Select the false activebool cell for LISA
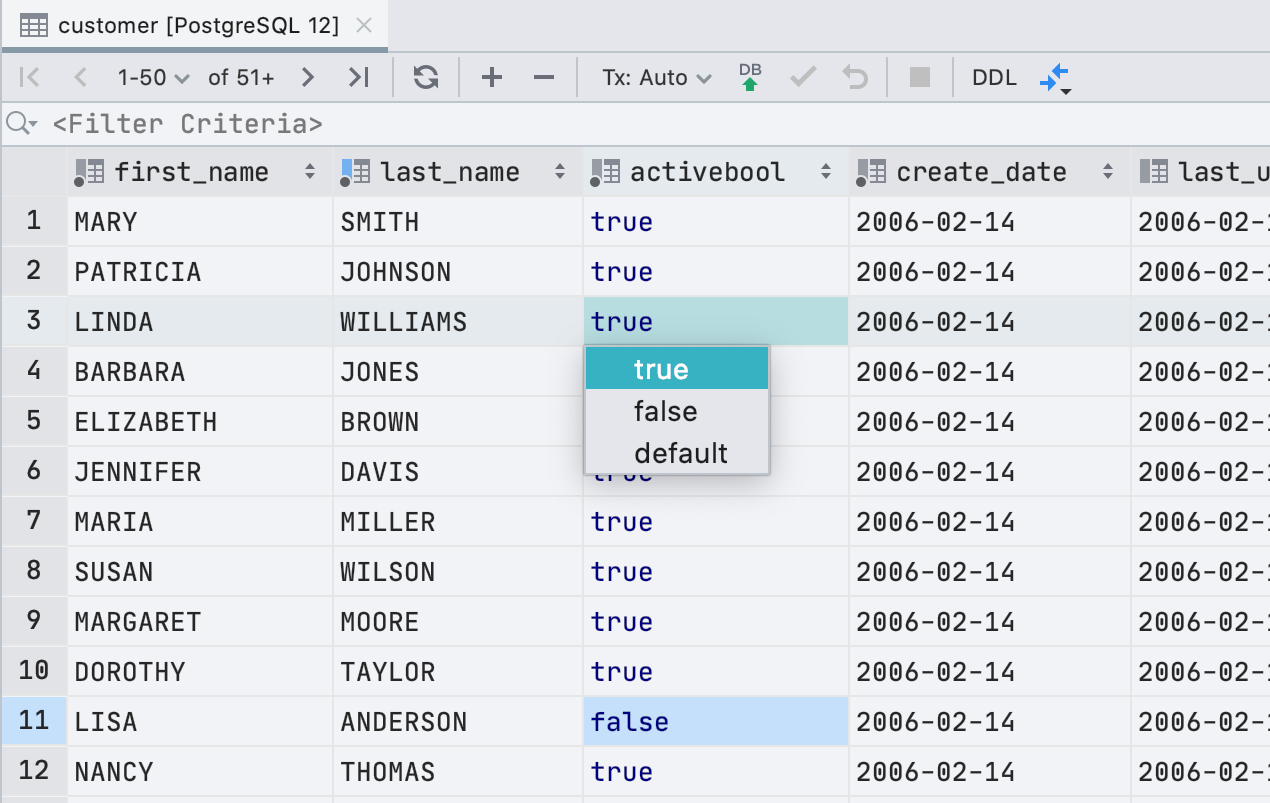Screen dimensions: 1270x803 tap(716, 721)
